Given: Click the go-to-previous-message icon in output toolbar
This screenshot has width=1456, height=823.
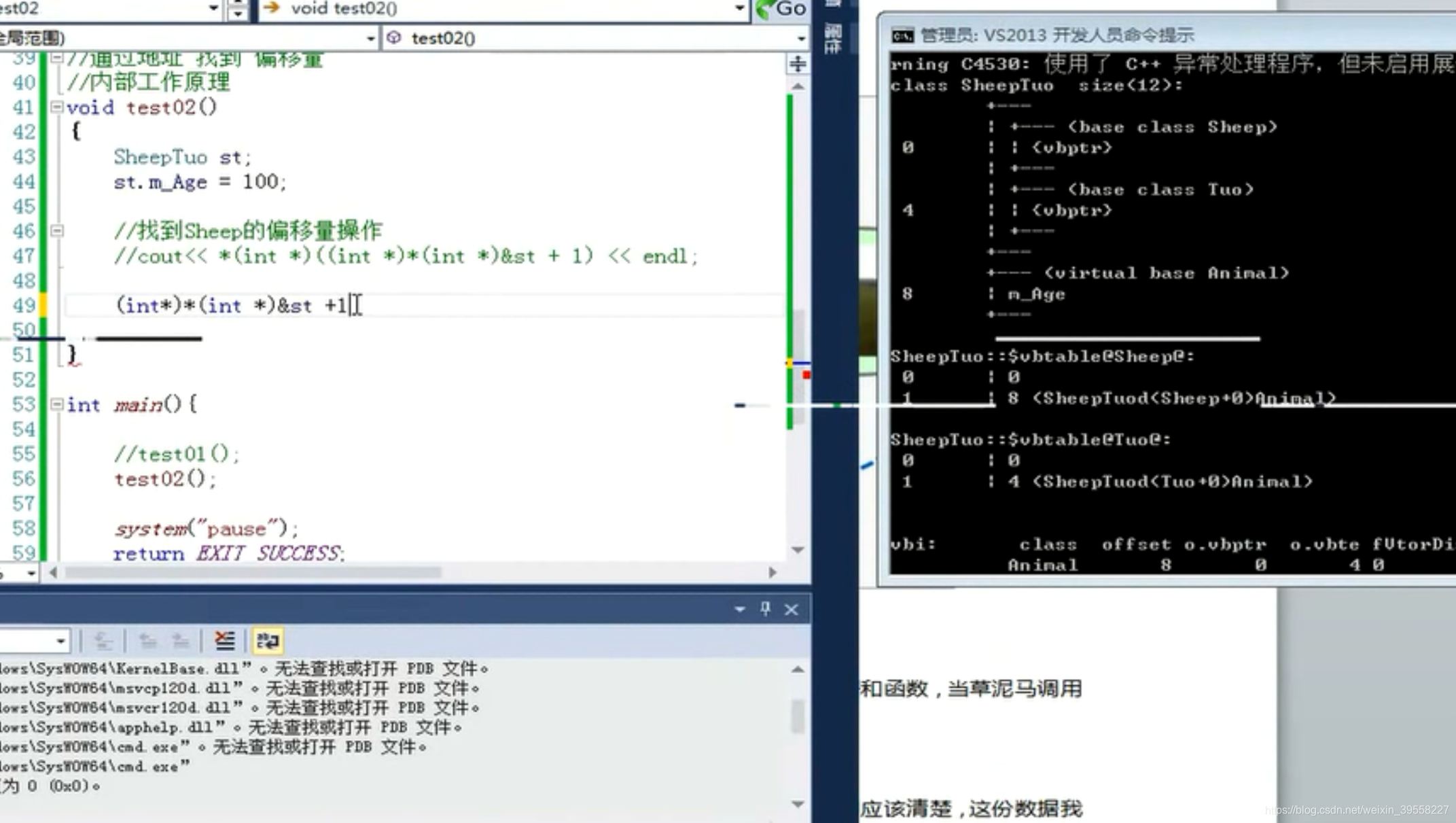Looking at the screenshot, I should (x=147, y=640).
